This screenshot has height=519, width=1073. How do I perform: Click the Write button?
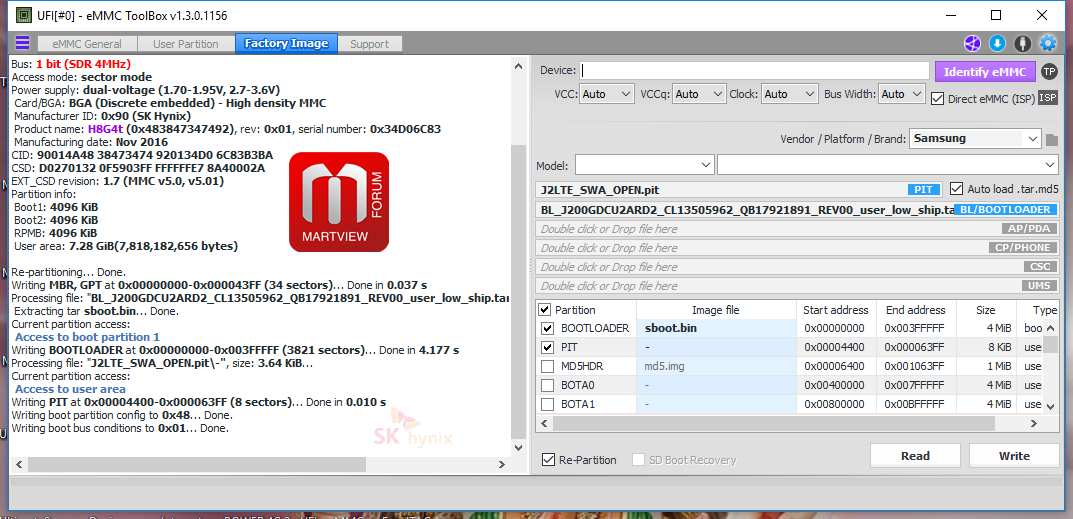pyautogui.click(x=1014, y=456)
